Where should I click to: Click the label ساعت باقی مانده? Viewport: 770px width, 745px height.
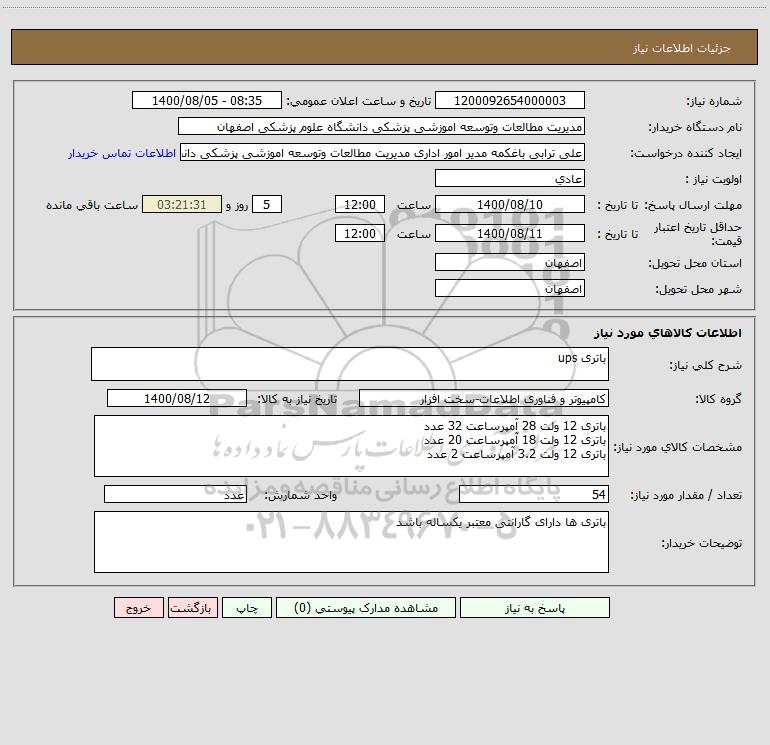(92, 205)
